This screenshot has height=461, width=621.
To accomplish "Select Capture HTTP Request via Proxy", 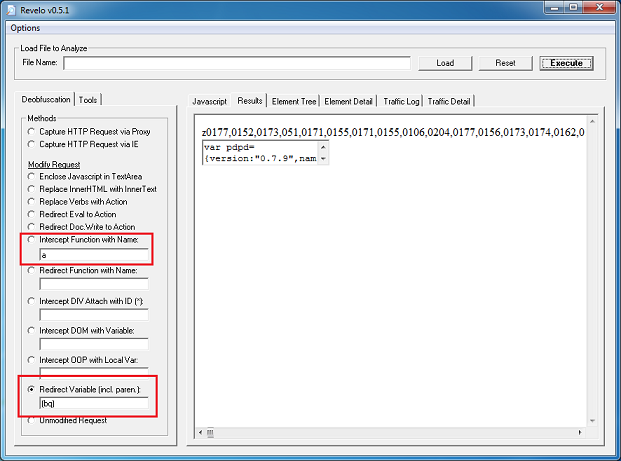I will point(32,131).
